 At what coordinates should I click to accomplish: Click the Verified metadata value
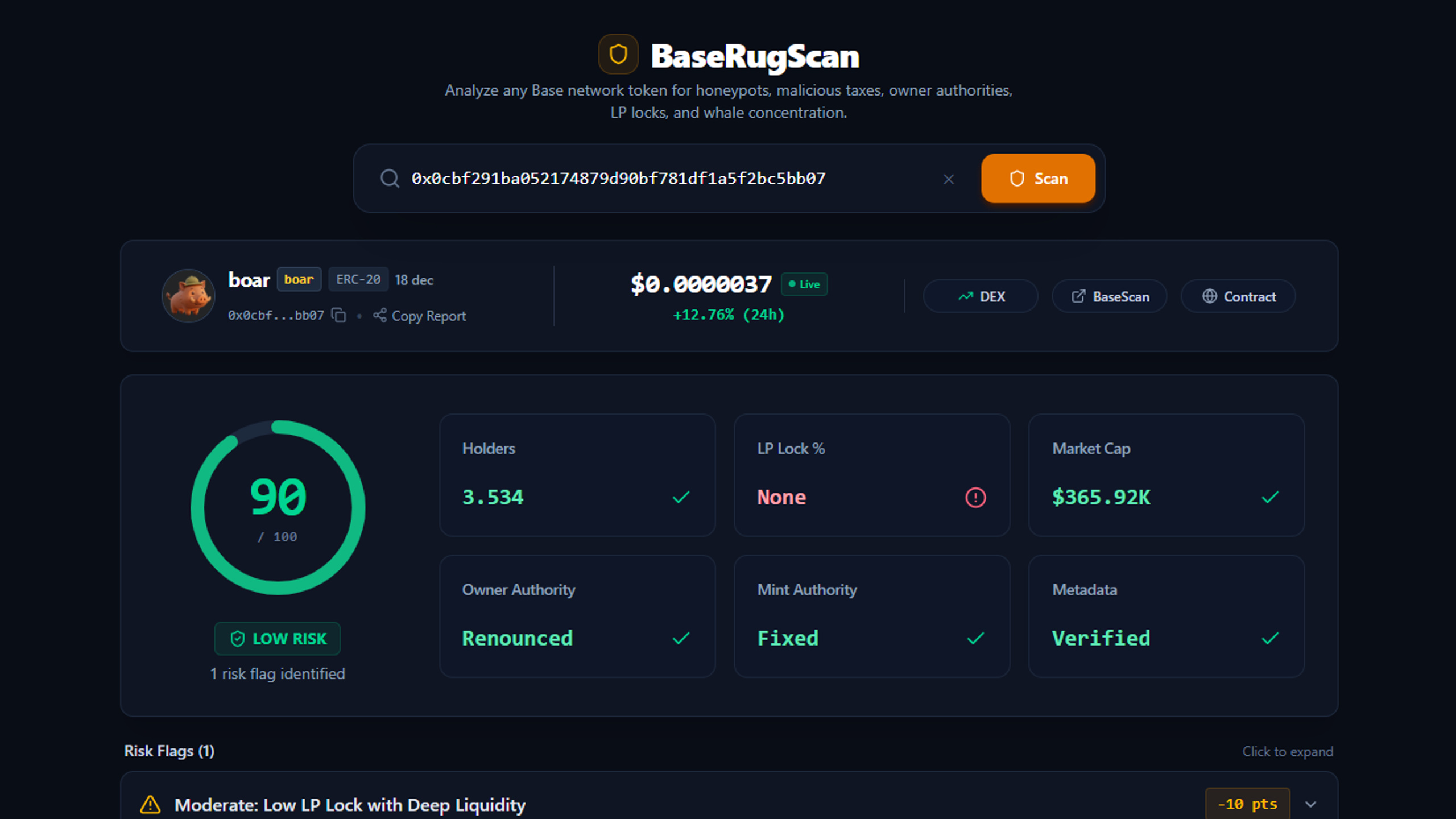[1101, 639]
